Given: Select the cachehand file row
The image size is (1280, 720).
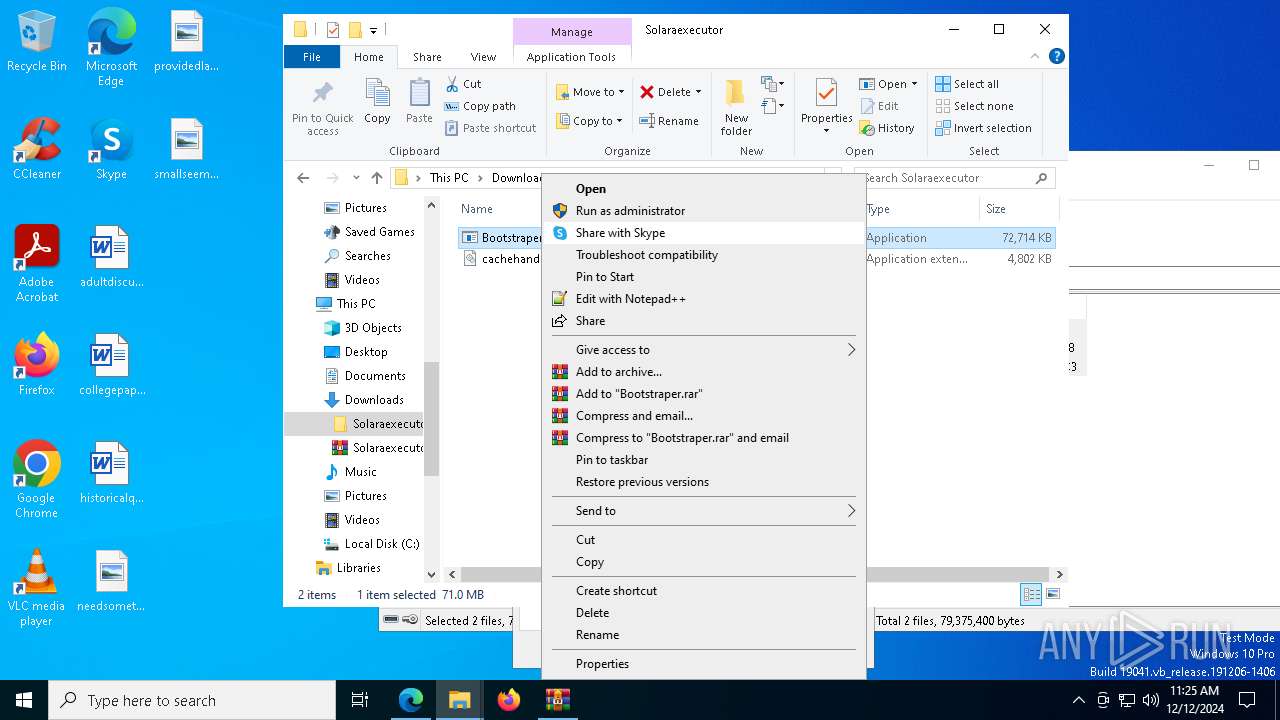Looking at the screenshot, I should [756, 259].
